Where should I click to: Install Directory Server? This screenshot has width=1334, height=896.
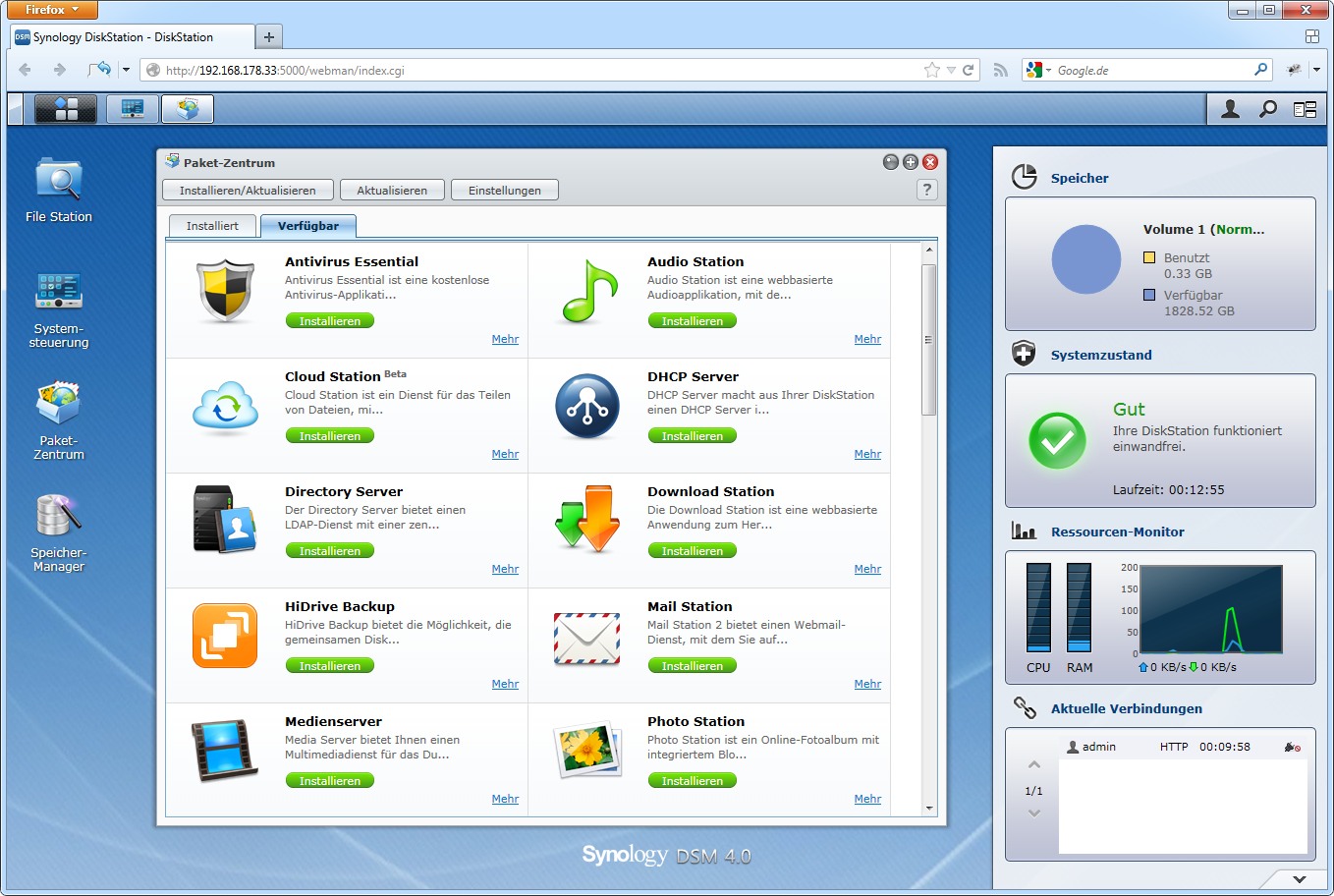click(330, 551)
